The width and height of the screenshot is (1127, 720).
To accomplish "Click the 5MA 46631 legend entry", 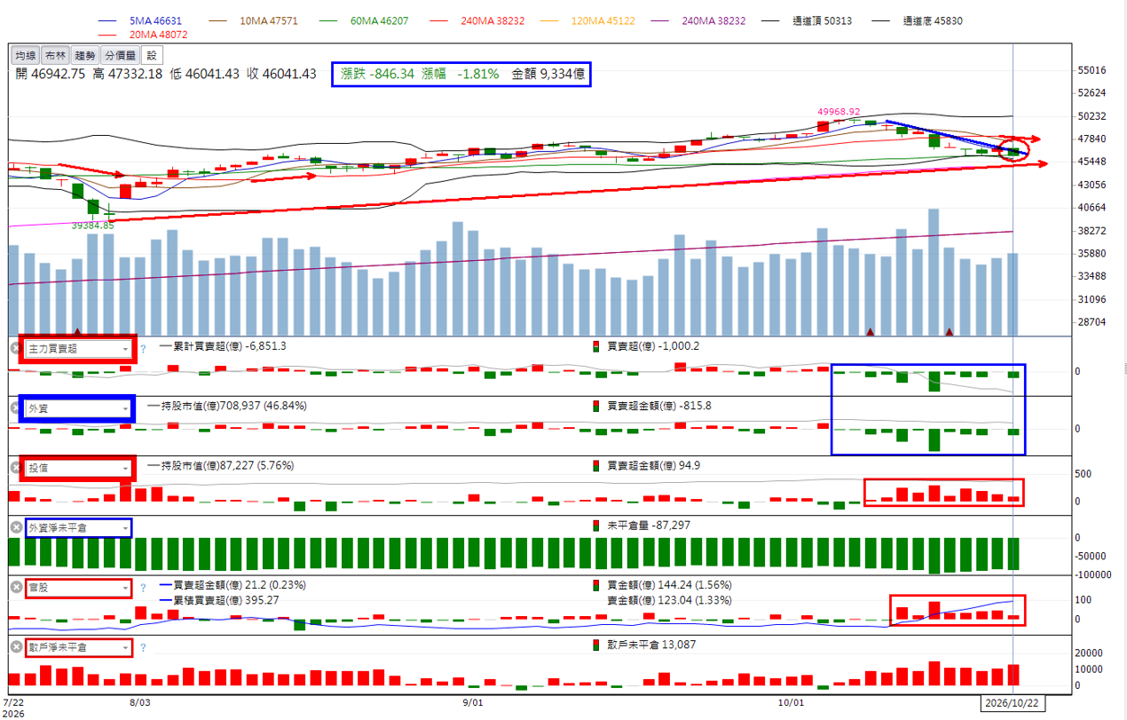I will click(x=155, y=21).
